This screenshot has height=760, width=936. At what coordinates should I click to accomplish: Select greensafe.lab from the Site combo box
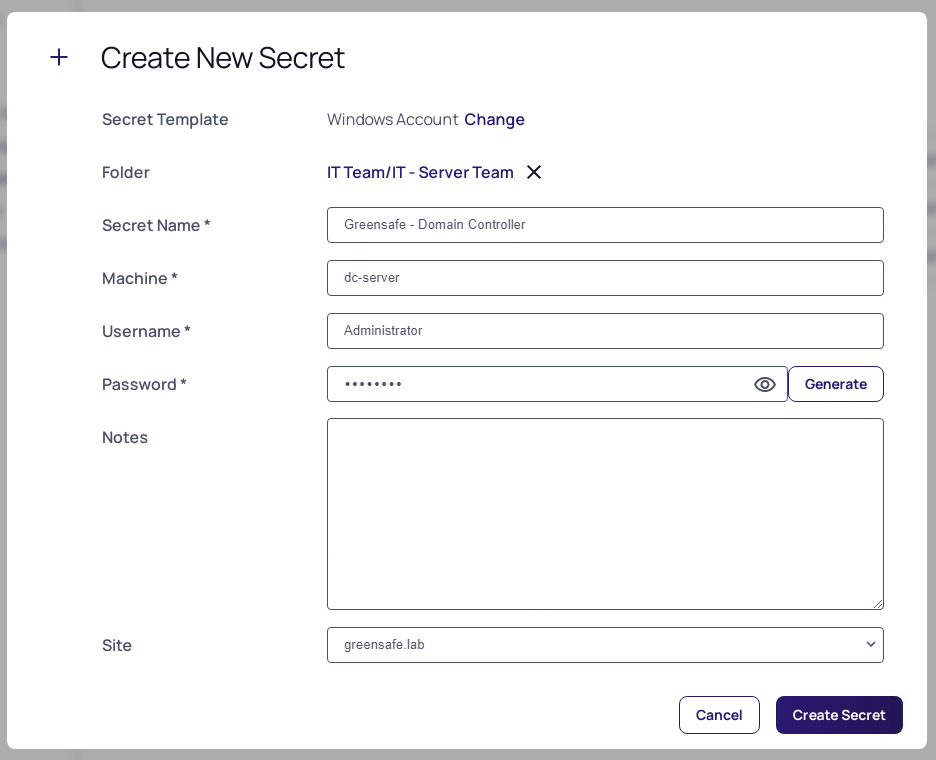coord(605,645)
